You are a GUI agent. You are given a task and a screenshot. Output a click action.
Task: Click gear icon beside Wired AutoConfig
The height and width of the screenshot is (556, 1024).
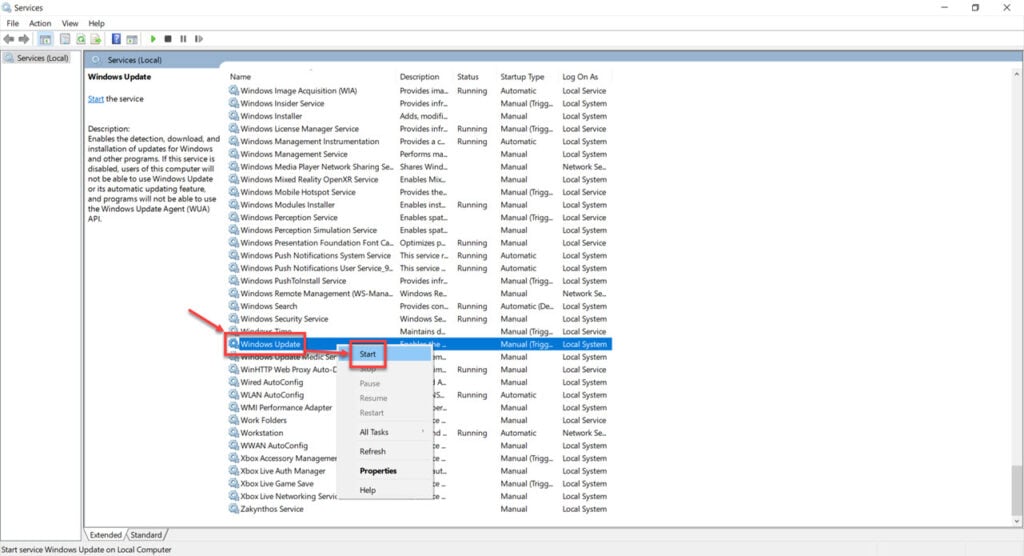click(233, 382)
